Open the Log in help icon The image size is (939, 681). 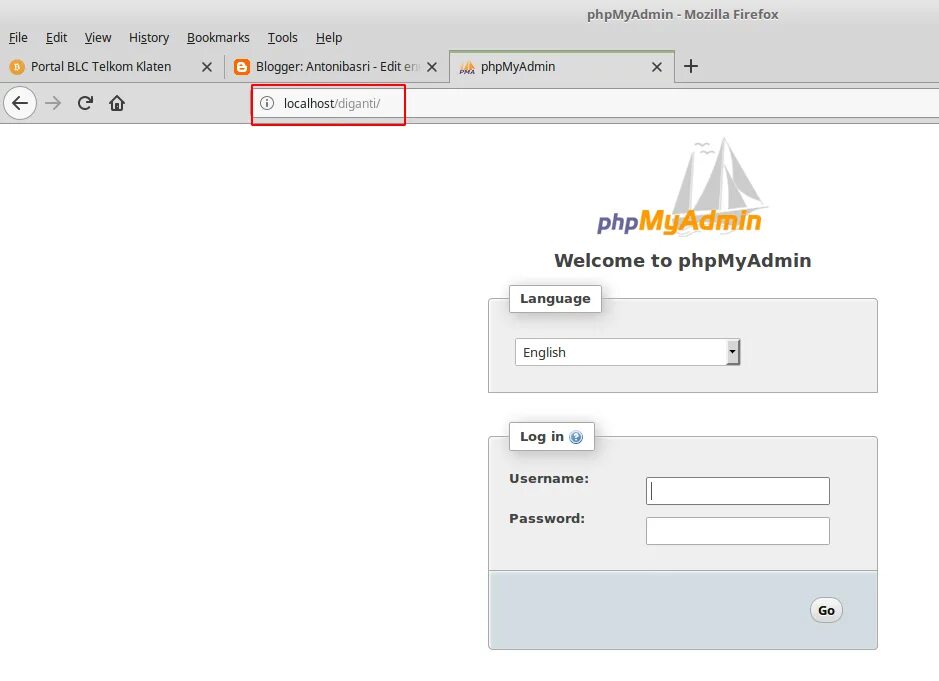575,437
